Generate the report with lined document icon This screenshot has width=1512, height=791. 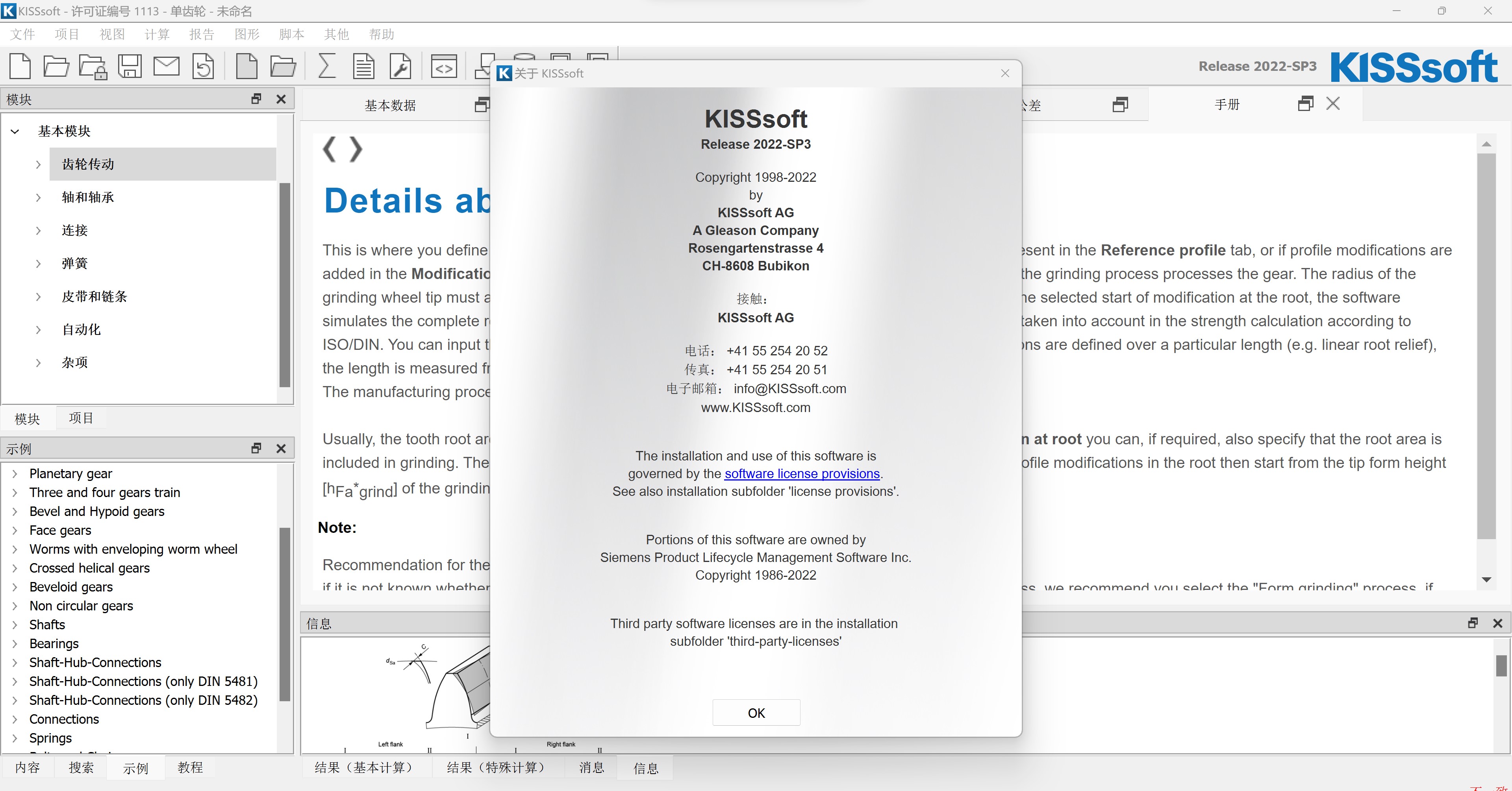click(x=363, y=66)
